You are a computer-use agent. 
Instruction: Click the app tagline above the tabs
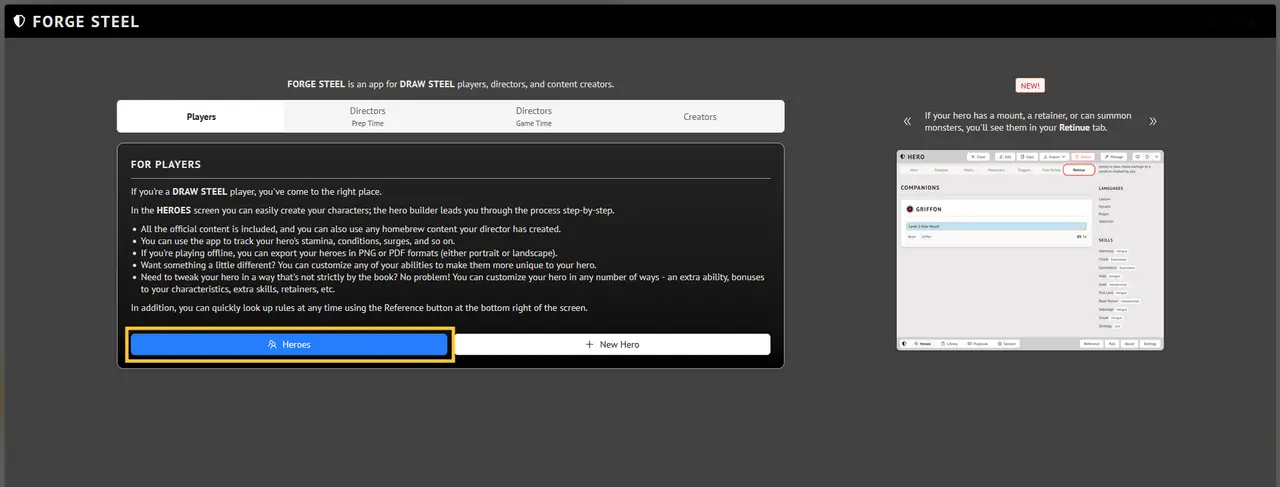pos(451,85)
